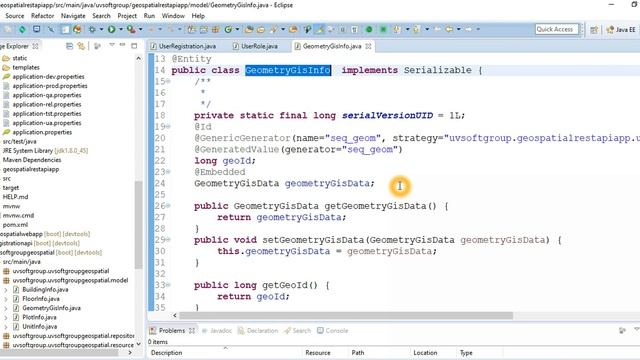Click the Package Explorer vertical scrollbar thumb
Screen dimensions: 640x360
[138, 224]
